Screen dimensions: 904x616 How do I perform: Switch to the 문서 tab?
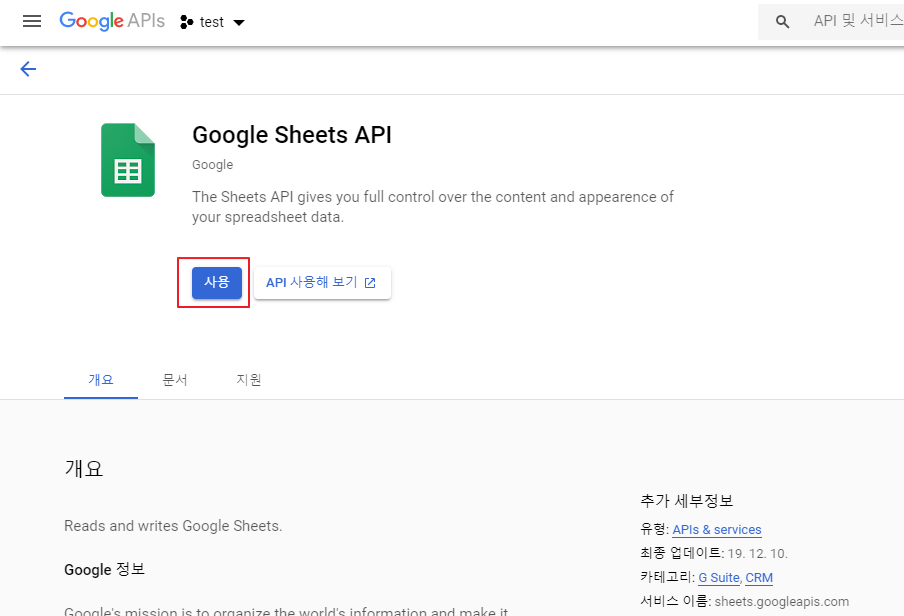tap(175, 380)
